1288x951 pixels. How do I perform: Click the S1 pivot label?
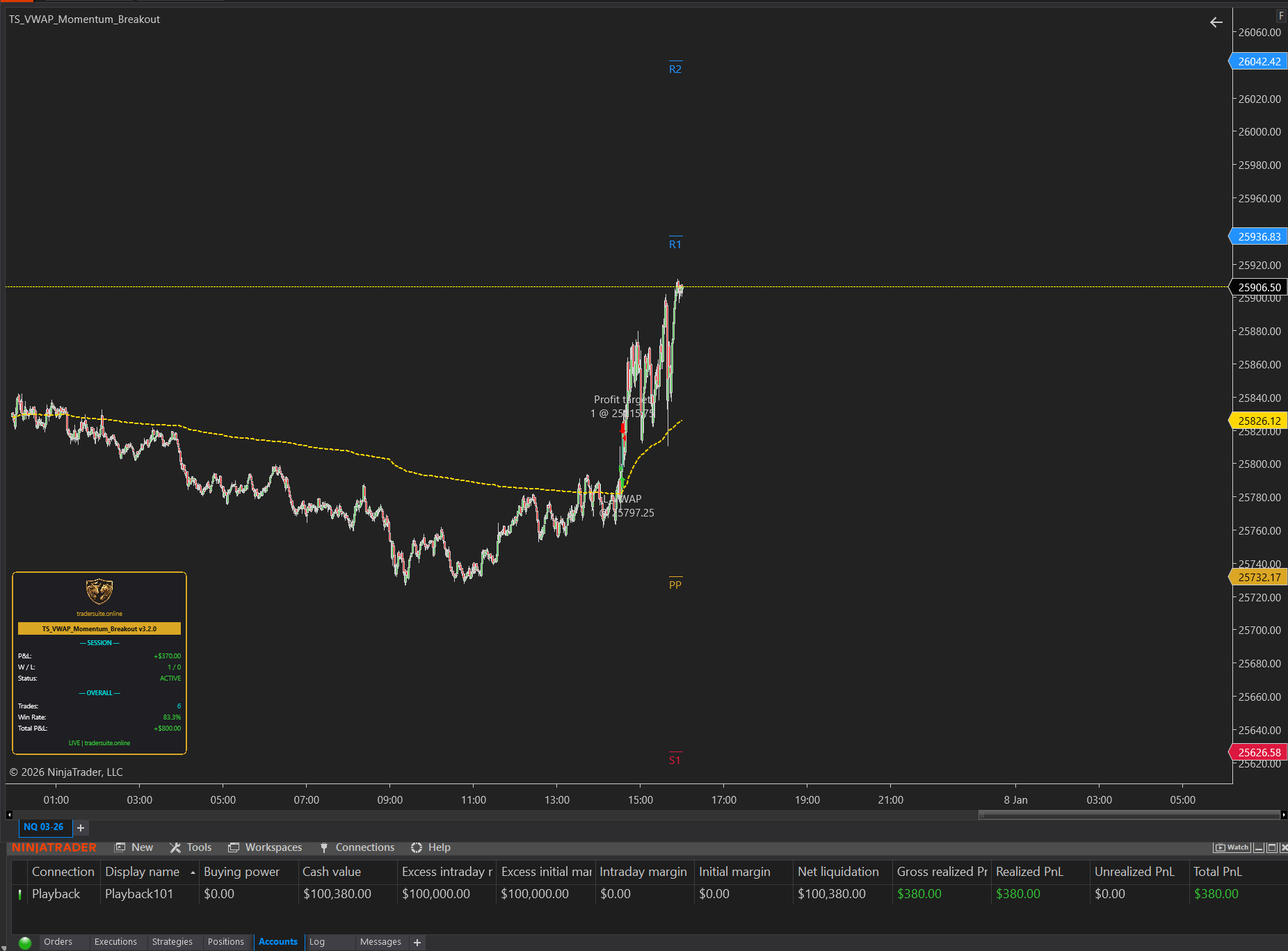pos(675,760)
